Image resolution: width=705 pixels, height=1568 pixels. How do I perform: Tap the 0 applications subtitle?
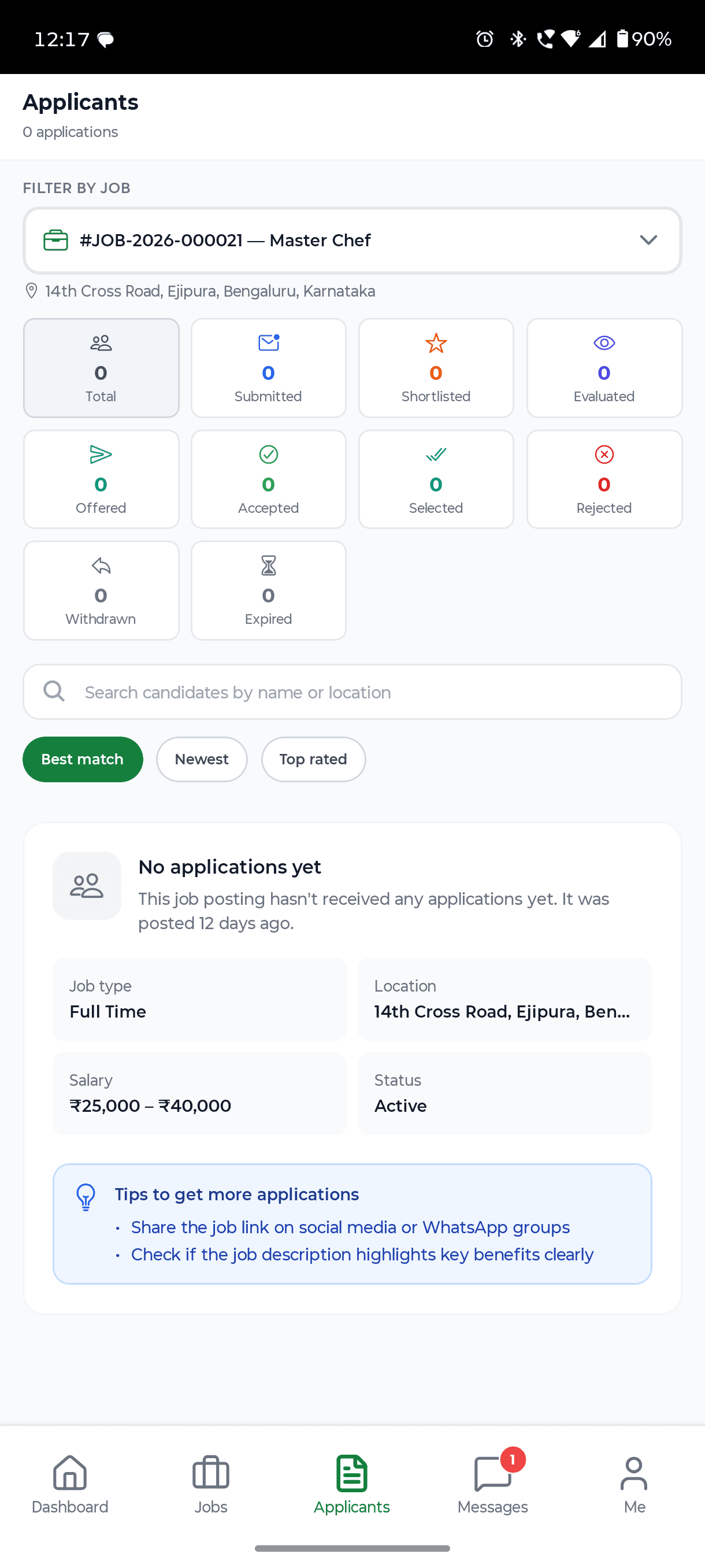[x=70, y=132]
